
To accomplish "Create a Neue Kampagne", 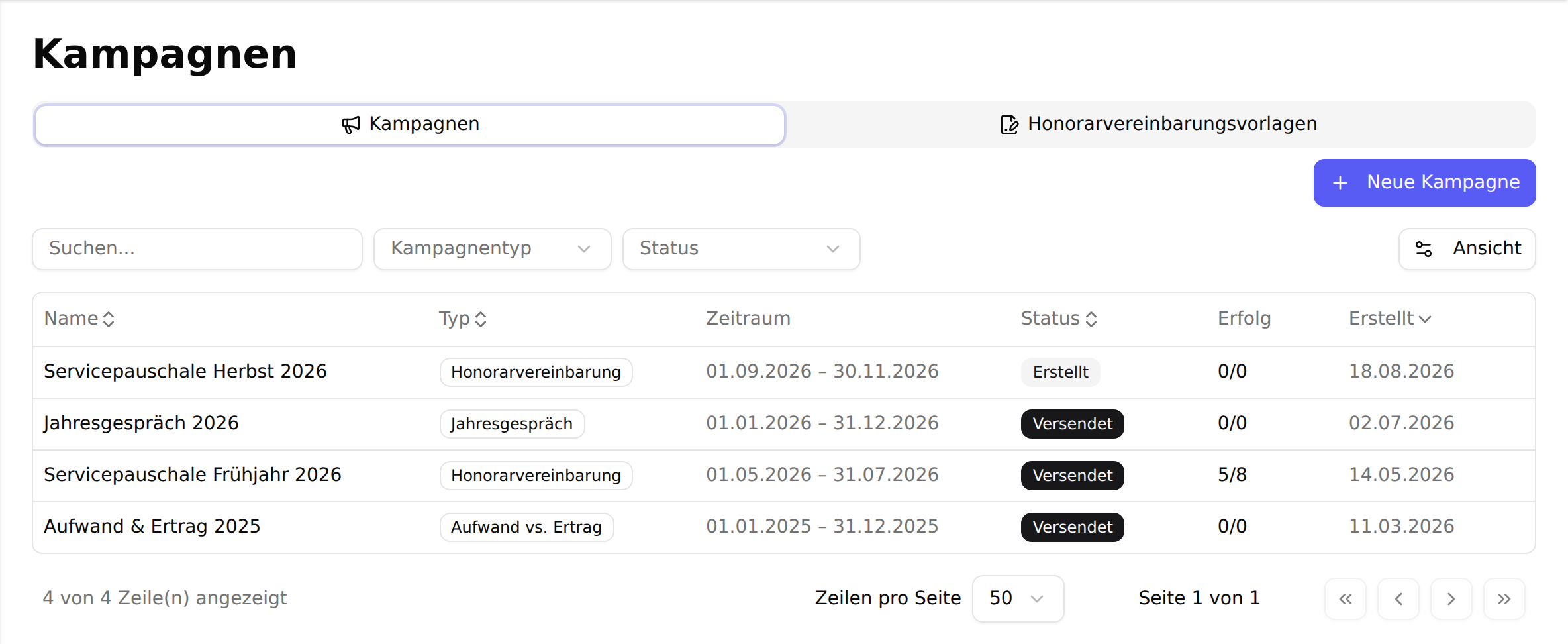I will coord(1424,183).
